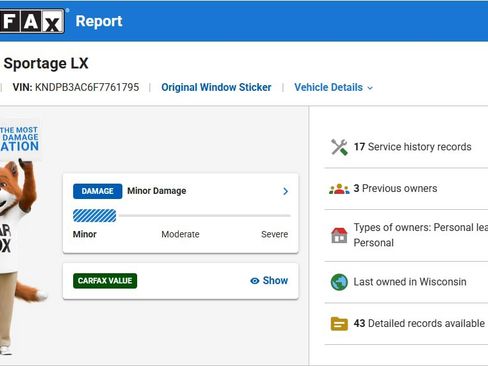The height and width of the screenshot is (366, 488).
Task: Click the Sportage LX heading
Action: point(46,63)
